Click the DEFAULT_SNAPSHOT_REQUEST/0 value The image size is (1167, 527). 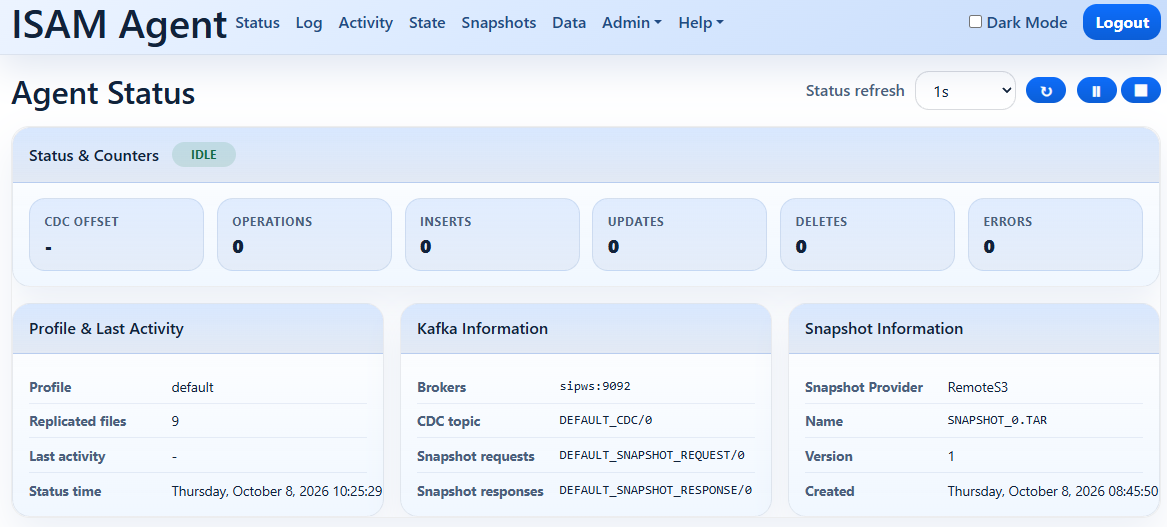[x=652, y=456]
